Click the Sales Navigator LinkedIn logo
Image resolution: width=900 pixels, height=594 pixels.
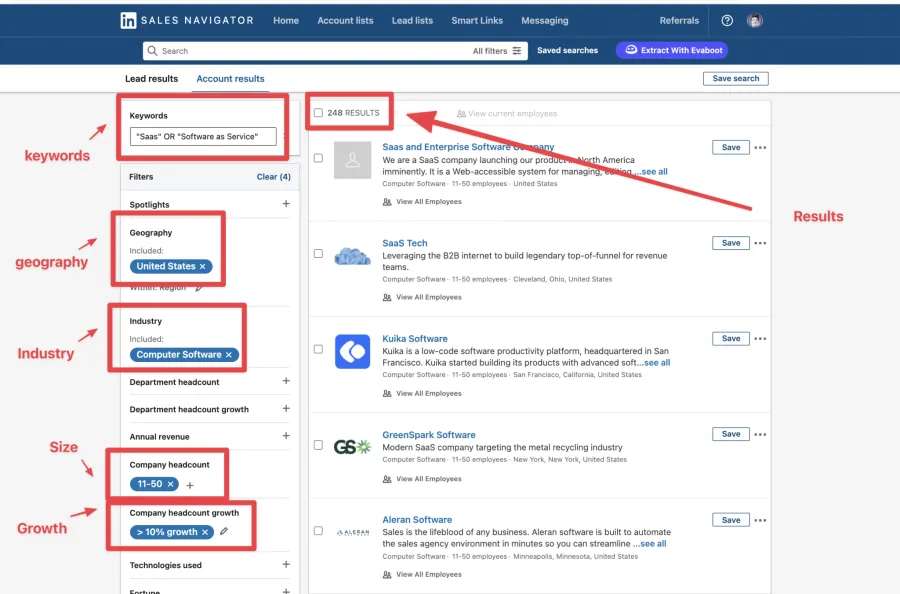pos(130,20)
